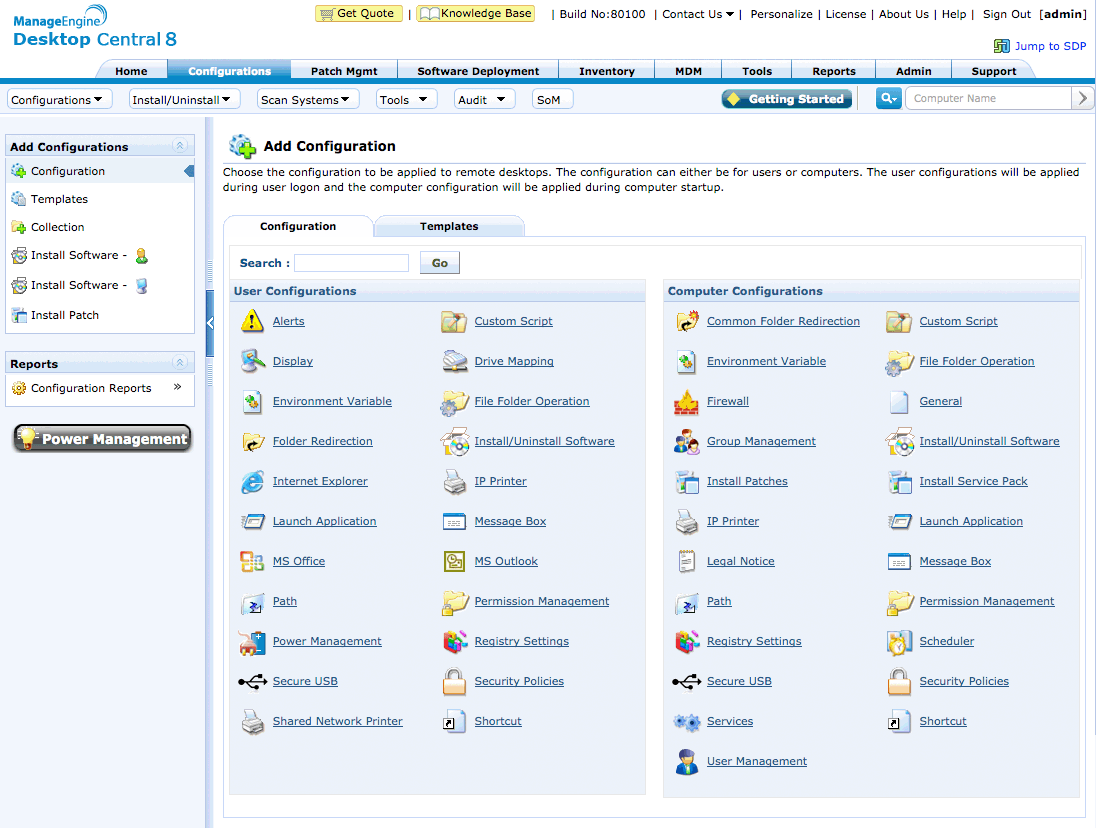
Task: Click the Alerts warning triangle icon
Action: coord(252,321)
